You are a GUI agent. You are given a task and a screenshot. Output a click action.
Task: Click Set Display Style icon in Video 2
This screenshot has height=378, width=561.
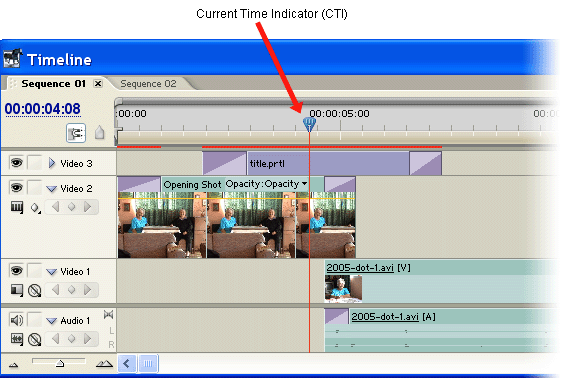tap(16, 207)
